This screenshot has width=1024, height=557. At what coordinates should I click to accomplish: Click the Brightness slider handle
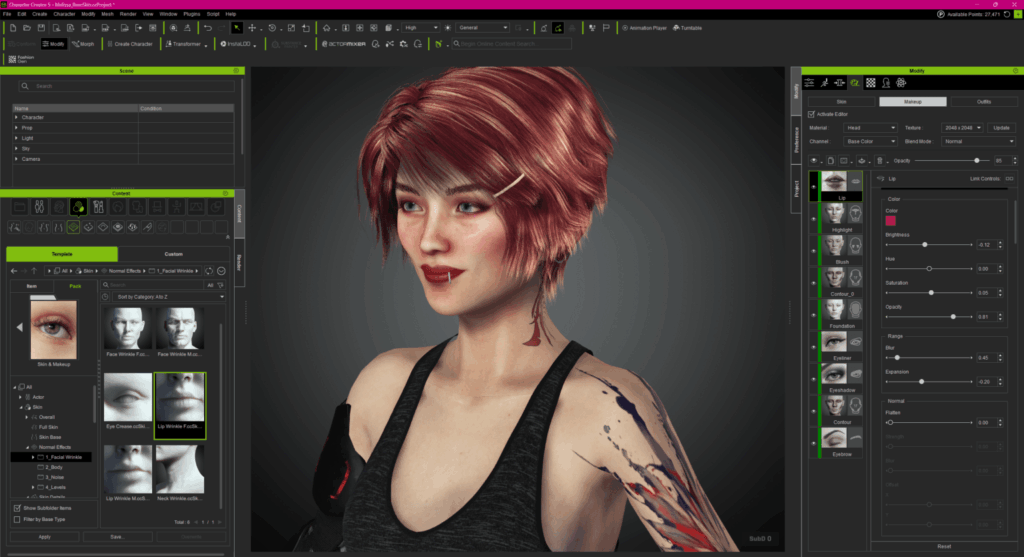(925, 245)
